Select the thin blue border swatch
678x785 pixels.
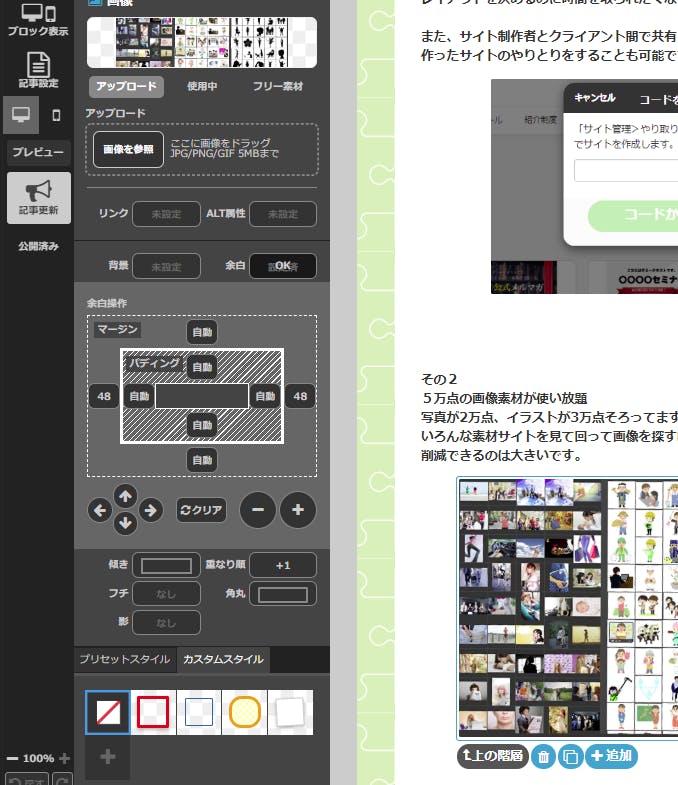click(199, 712)
